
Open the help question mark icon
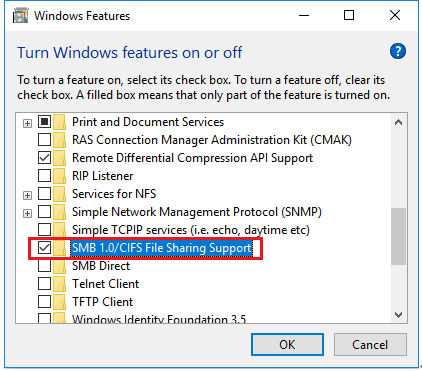[398, 51]
